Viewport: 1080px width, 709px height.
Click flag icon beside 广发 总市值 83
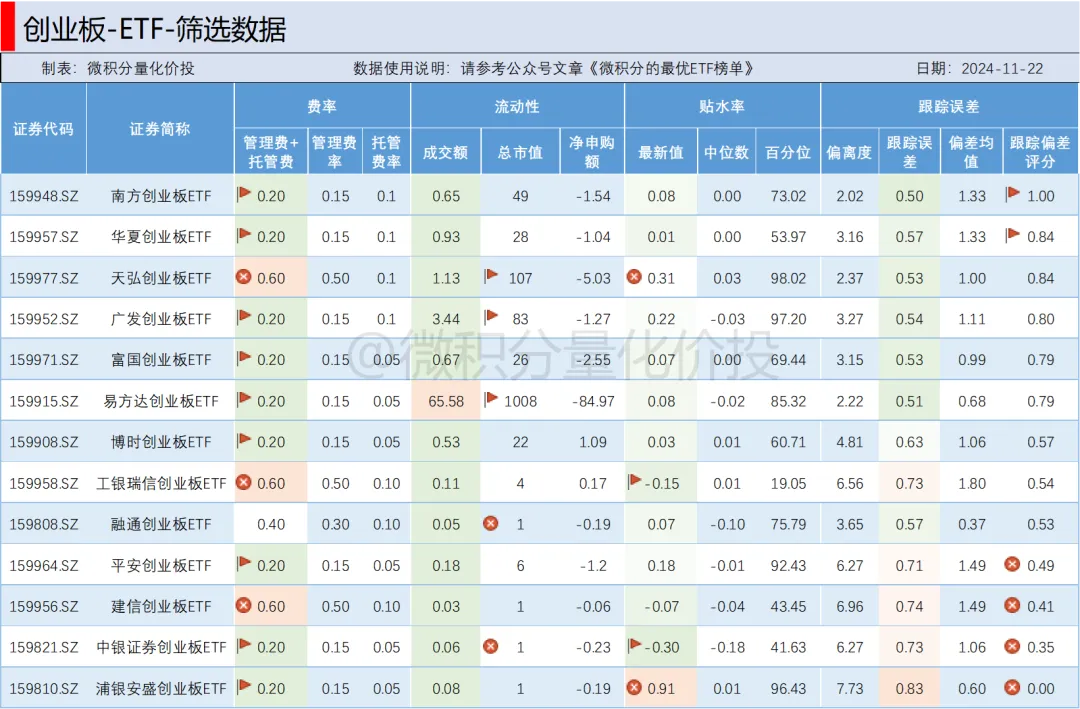pos(491,318)
